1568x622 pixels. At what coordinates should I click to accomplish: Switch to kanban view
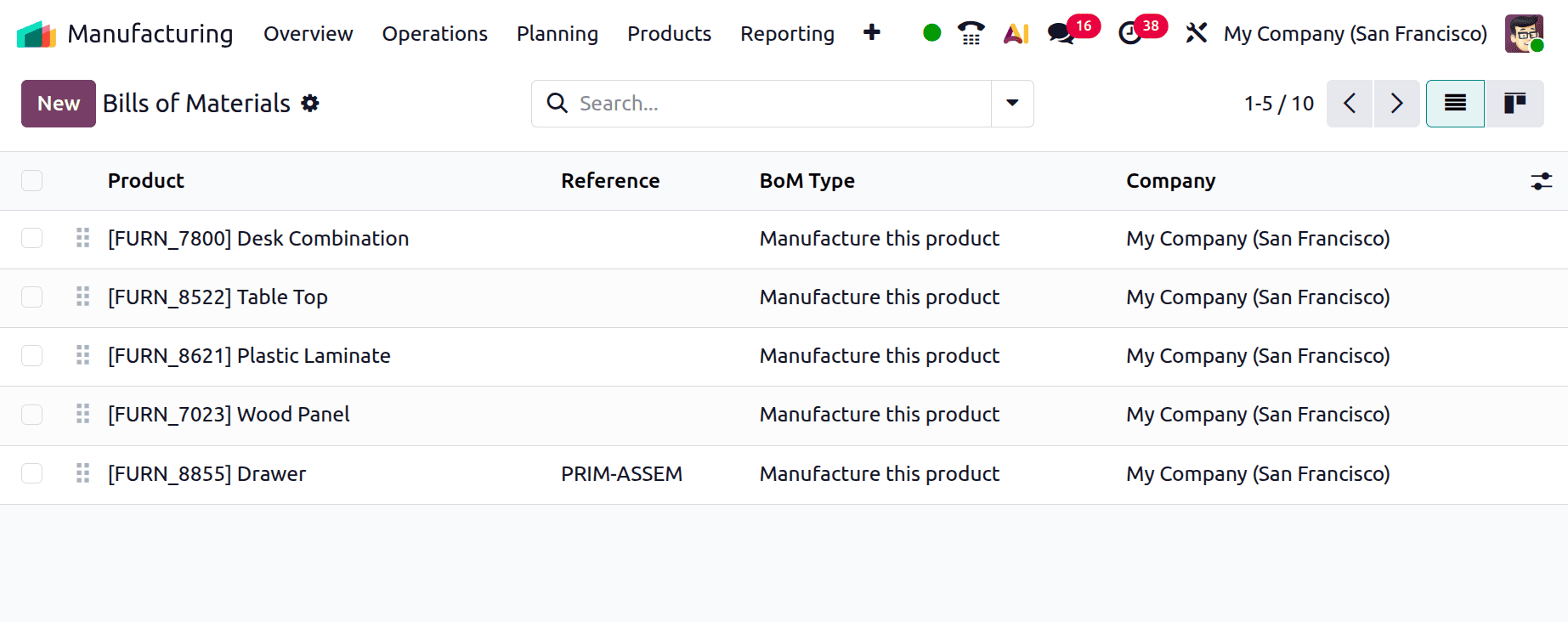(x=1514, y=104)
